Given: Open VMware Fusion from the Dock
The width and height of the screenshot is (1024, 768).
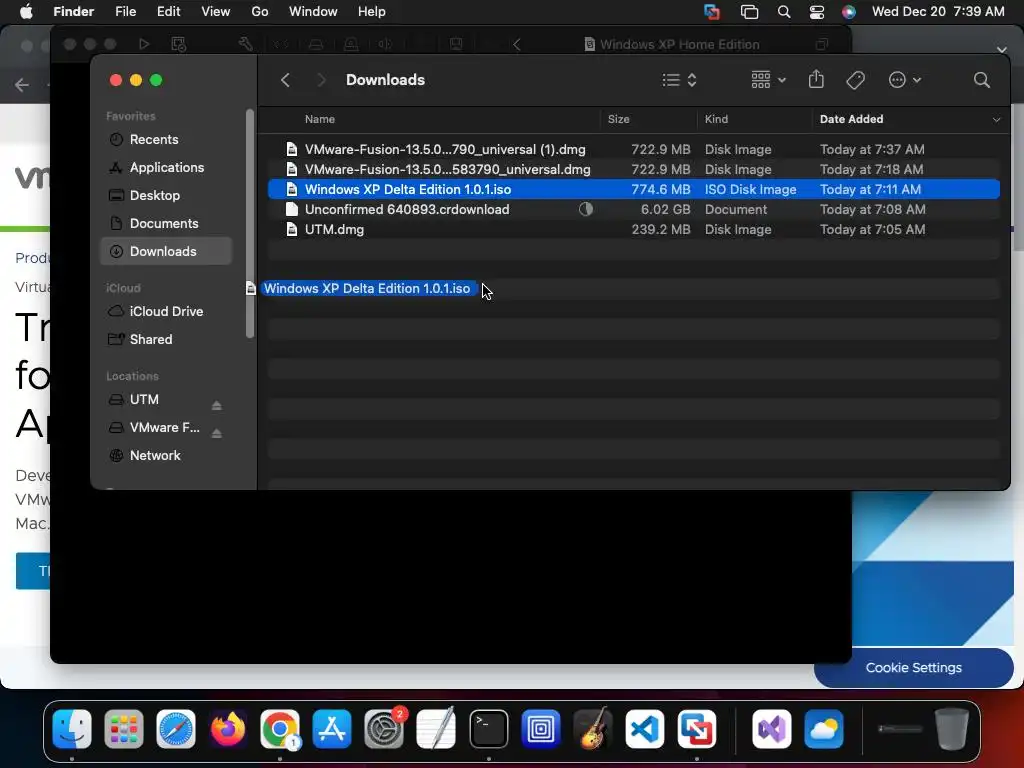Looking at the screenshot, I should (x=697, y=729).
